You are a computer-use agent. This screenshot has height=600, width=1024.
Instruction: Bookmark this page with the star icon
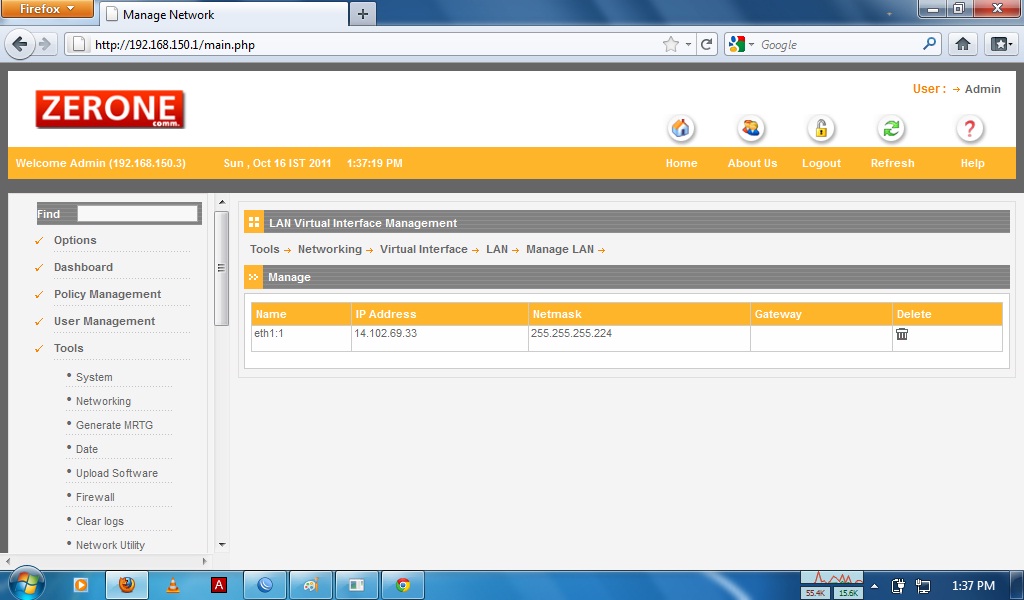point(670,44)
